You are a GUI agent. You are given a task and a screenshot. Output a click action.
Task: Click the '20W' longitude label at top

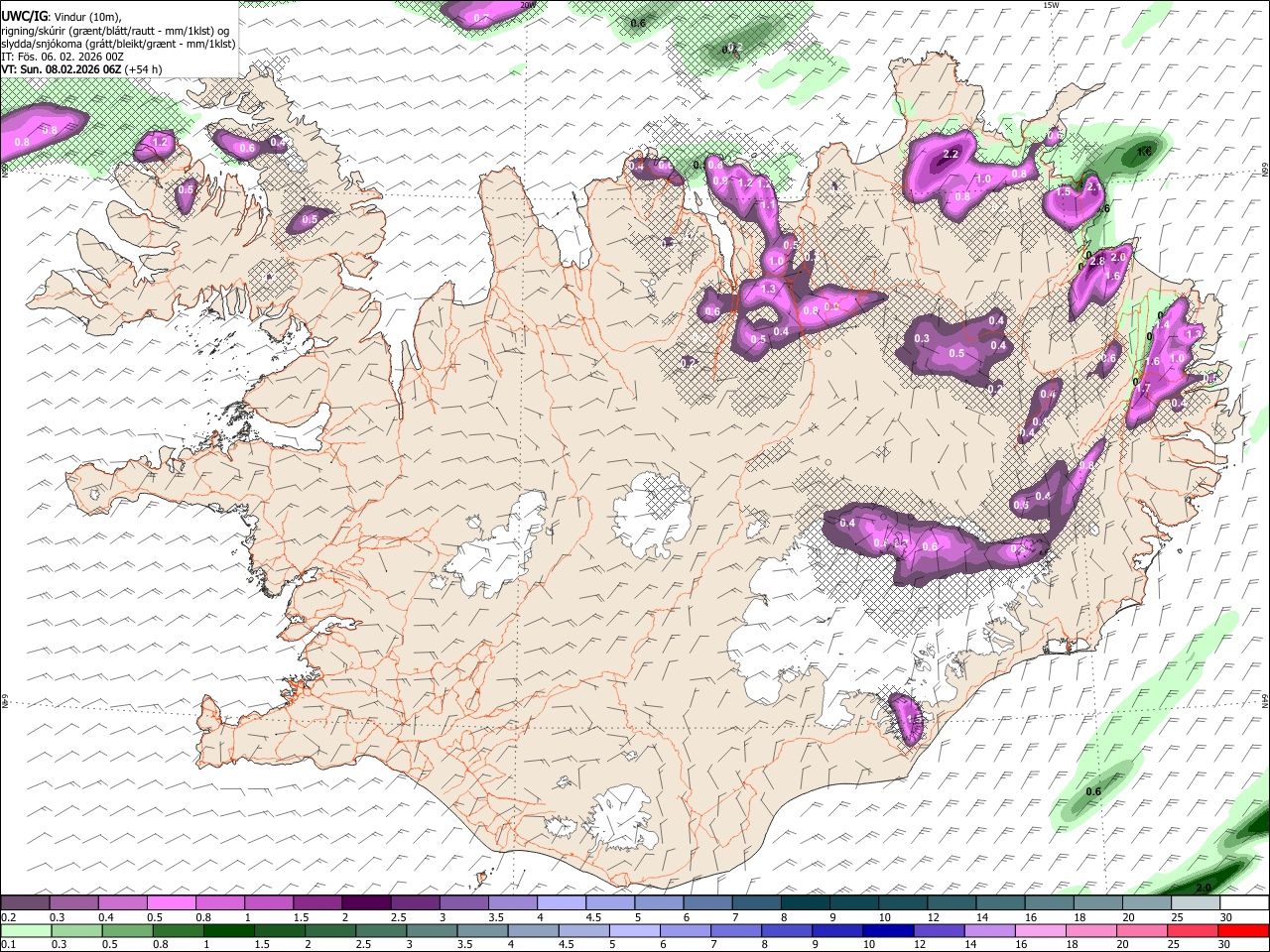tap(528, 5)
